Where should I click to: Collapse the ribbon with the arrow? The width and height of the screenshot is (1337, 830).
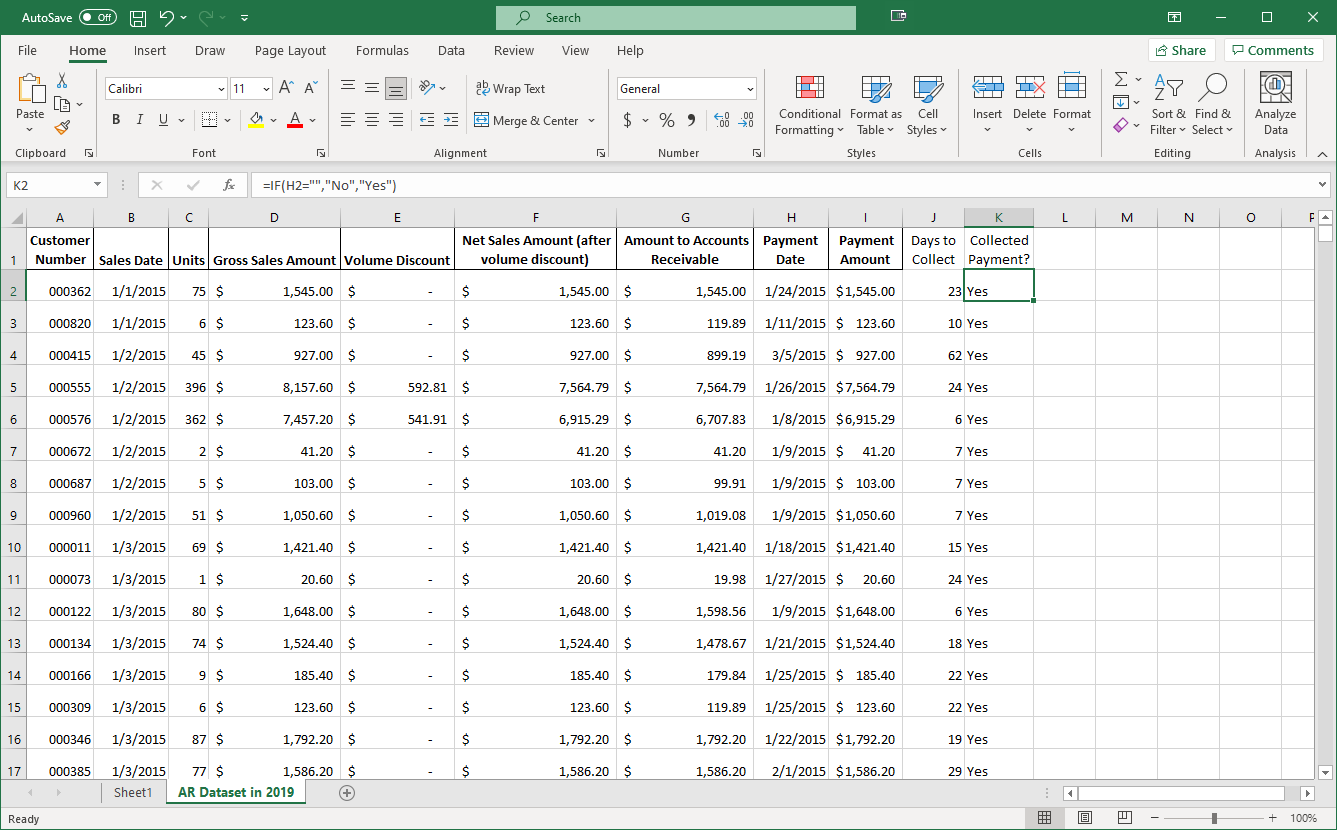pyautogui.click(x=1322, y=154)
